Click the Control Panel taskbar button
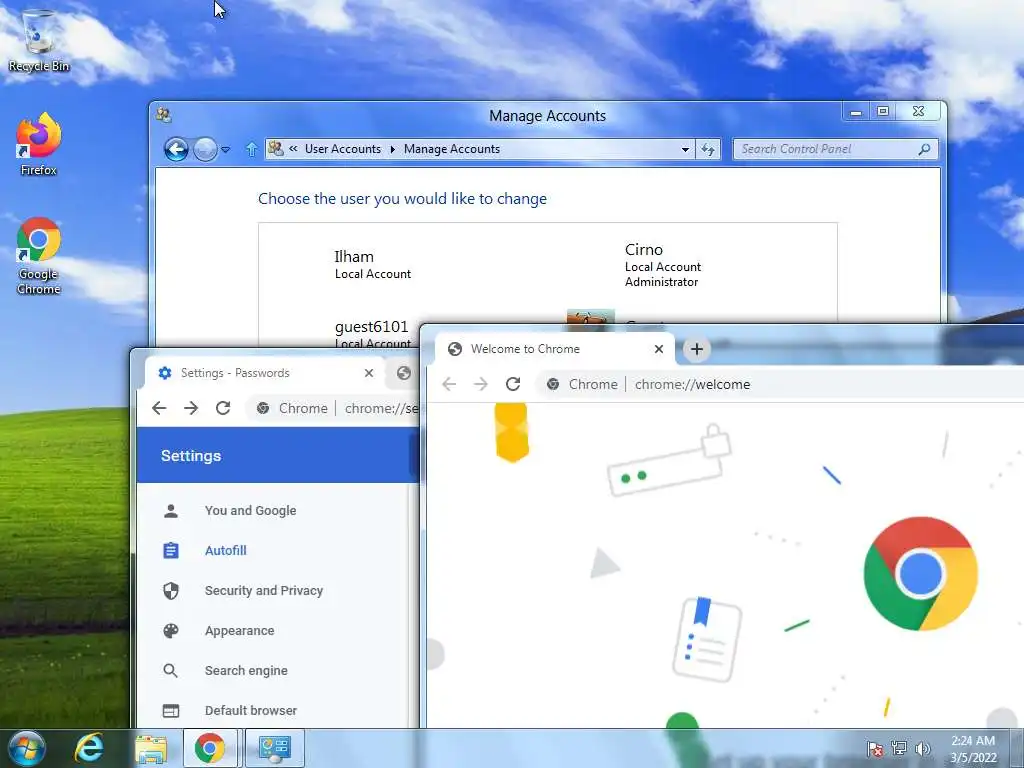This screenshot has height=768, width=1024. [275, 748]
